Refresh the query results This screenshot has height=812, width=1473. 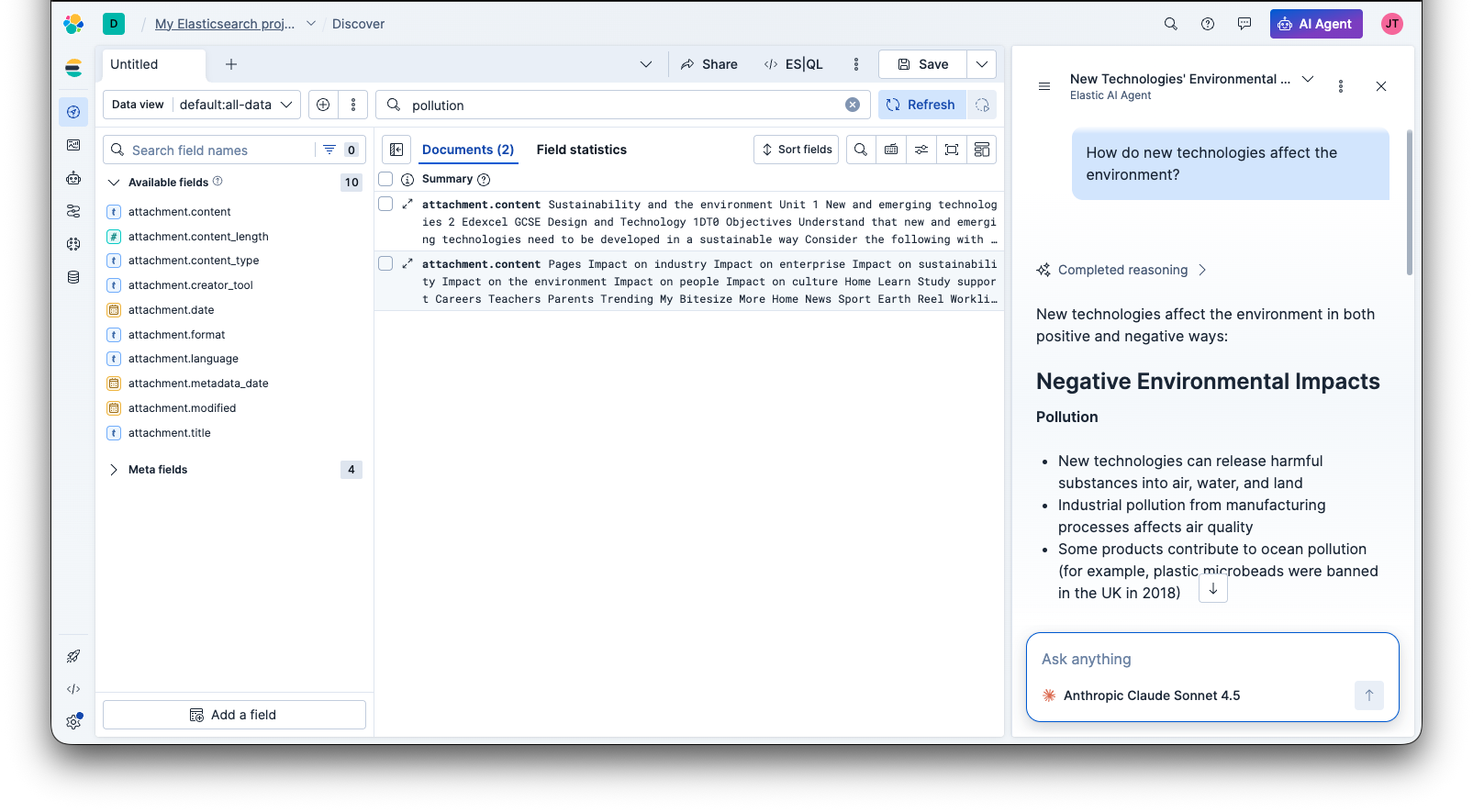921,105
